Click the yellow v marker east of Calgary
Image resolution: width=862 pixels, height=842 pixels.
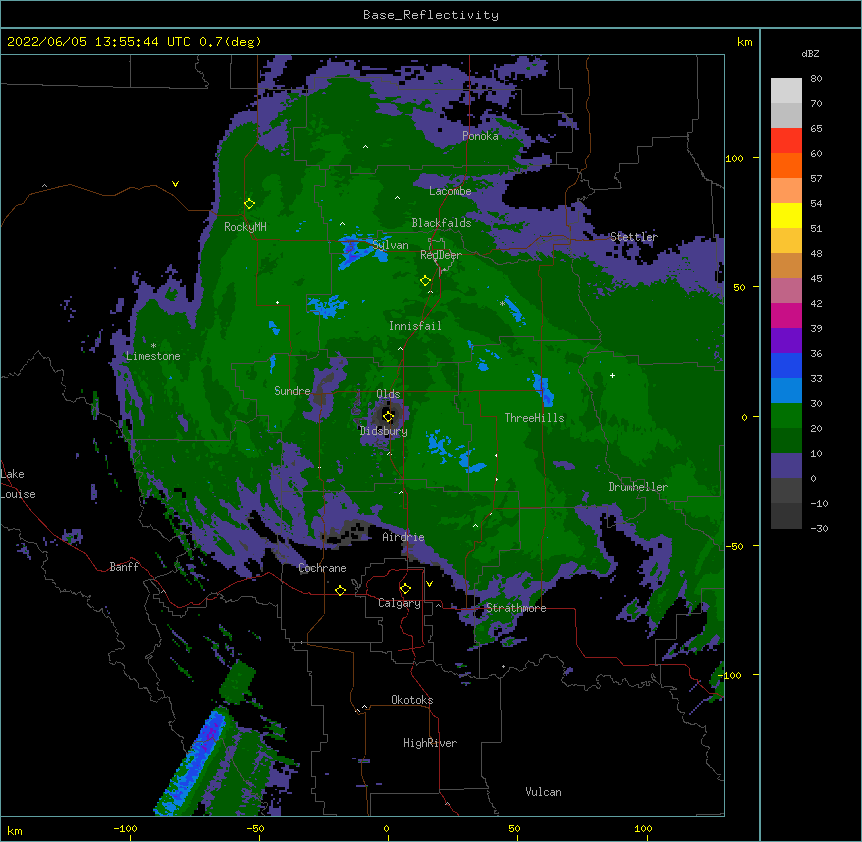(x=429, y=584)
